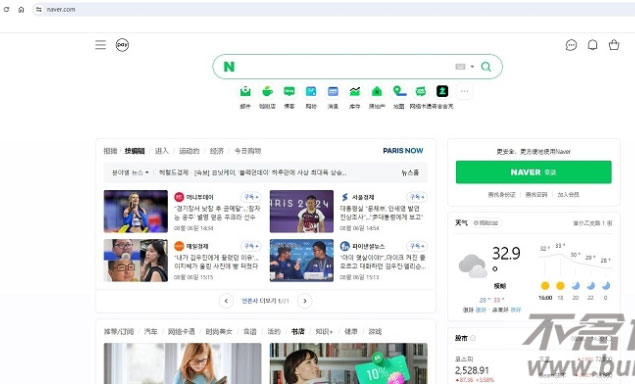Viewport: 635px width, 384px height.
Task: Open the high jumper news thumbnail
Action: 136,211
